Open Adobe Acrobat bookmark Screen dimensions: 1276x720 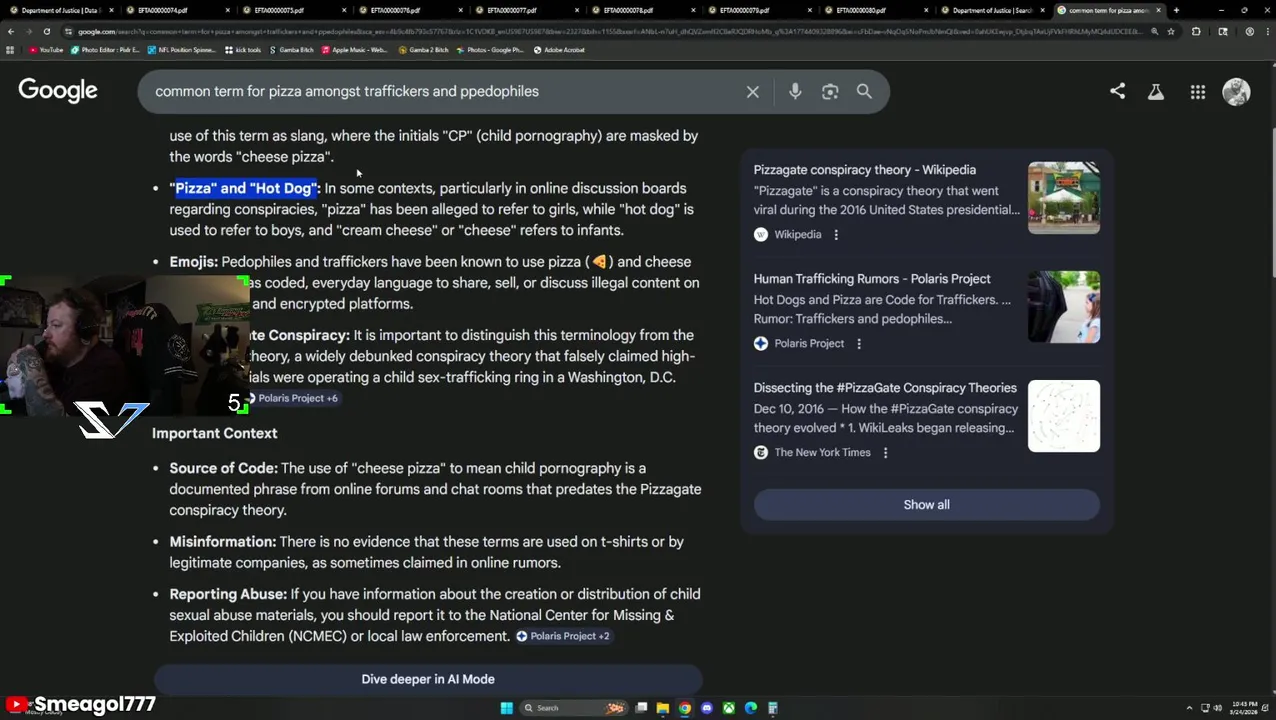[559, 50]
